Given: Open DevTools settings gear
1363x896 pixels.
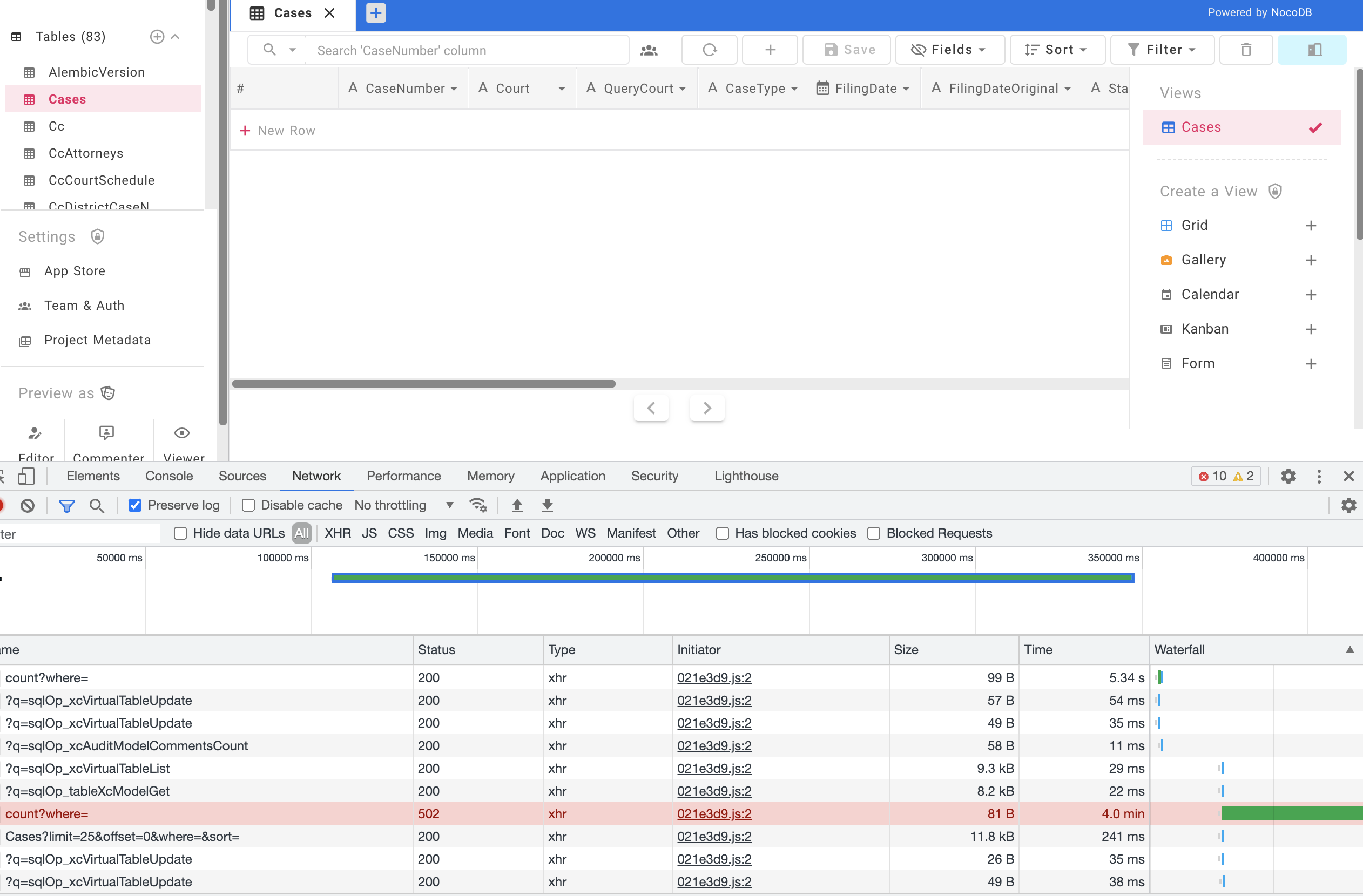Looking at the screenshot, I should [1288, 476].
